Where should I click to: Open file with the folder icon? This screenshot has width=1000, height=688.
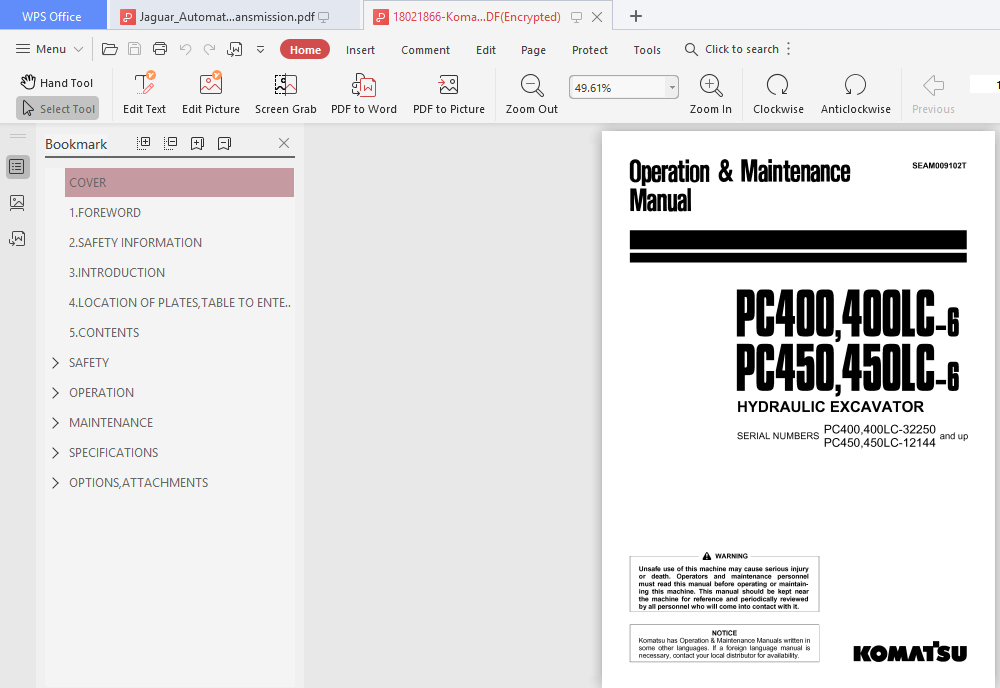point(110,49)
